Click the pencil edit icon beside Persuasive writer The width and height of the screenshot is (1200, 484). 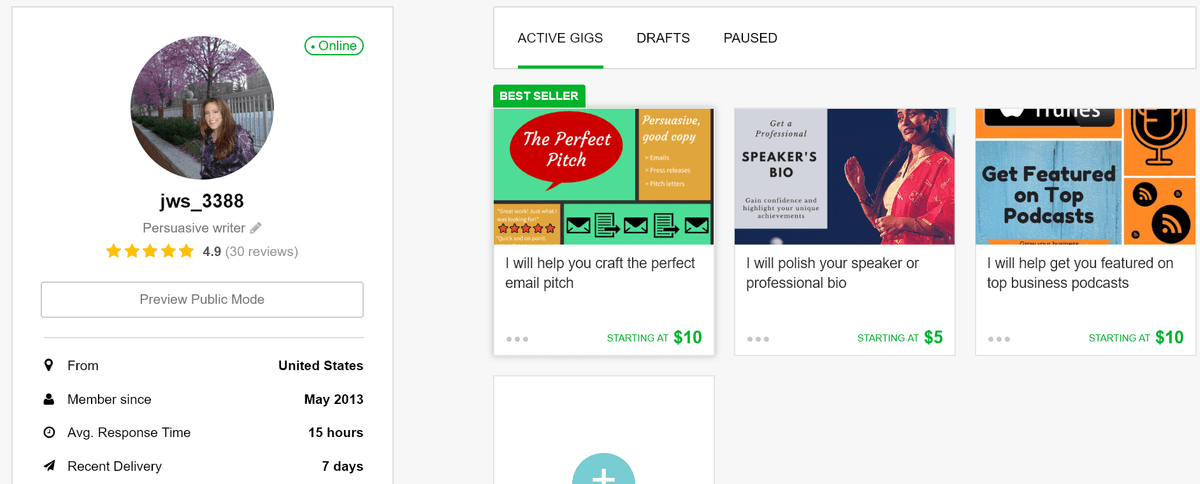click(256, 228)
